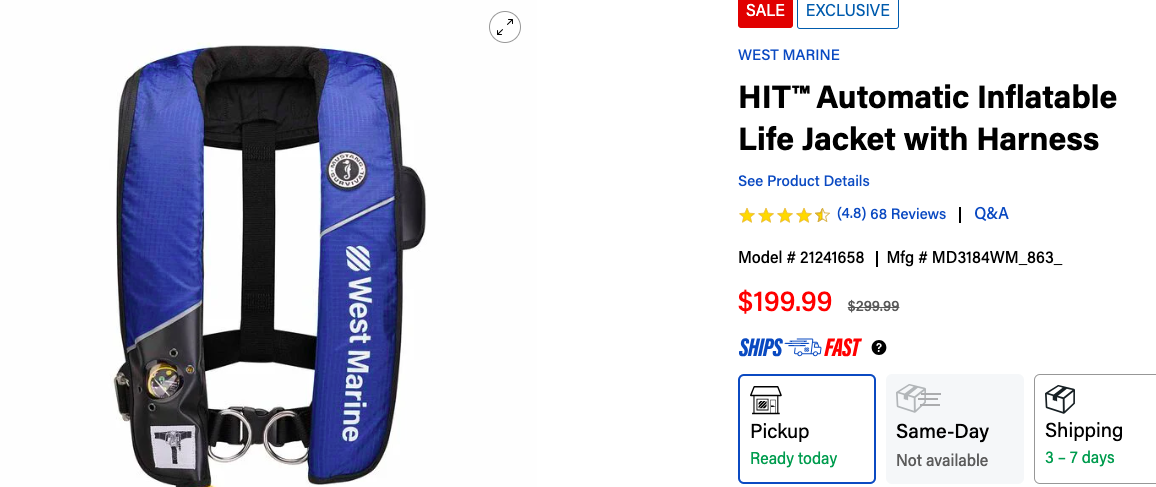Select the Same-Day delivery option

[955, 429]
